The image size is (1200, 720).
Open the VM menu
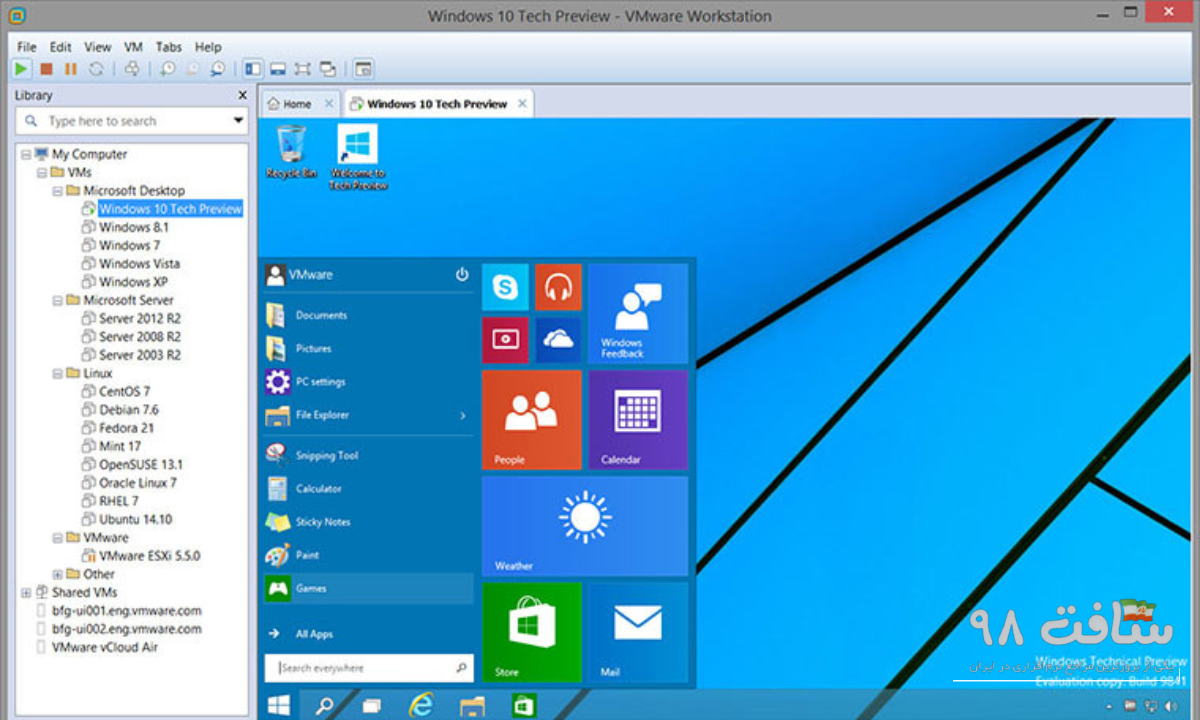coord(133,47)
